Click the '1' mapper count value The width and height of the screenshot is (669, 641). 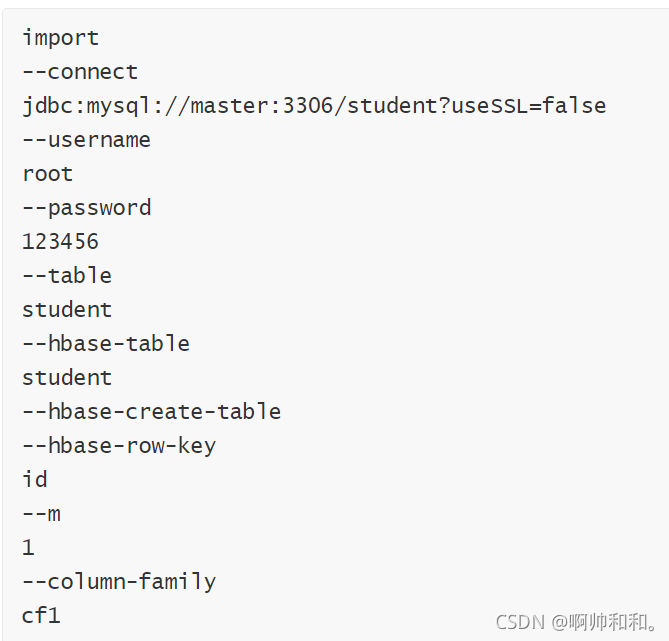pos(28,548)
